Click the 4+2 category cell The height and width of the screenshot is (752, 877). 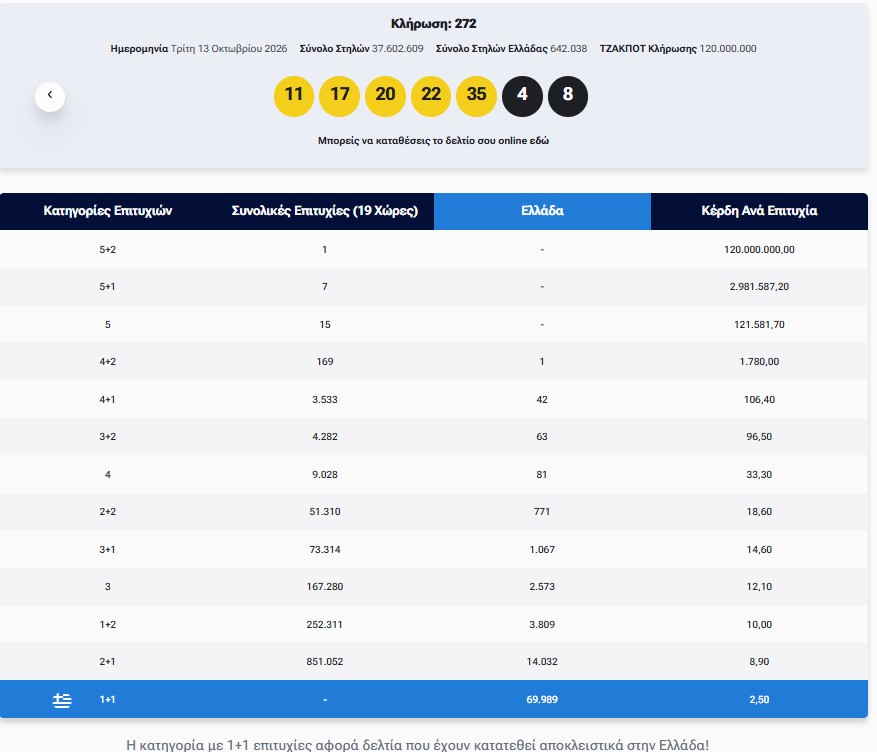point(108,361)
